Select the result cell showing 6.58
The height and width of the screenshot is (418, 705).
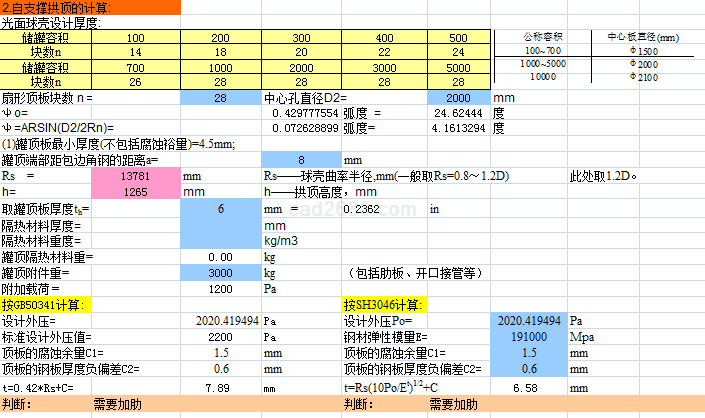[x=528, y=386]
